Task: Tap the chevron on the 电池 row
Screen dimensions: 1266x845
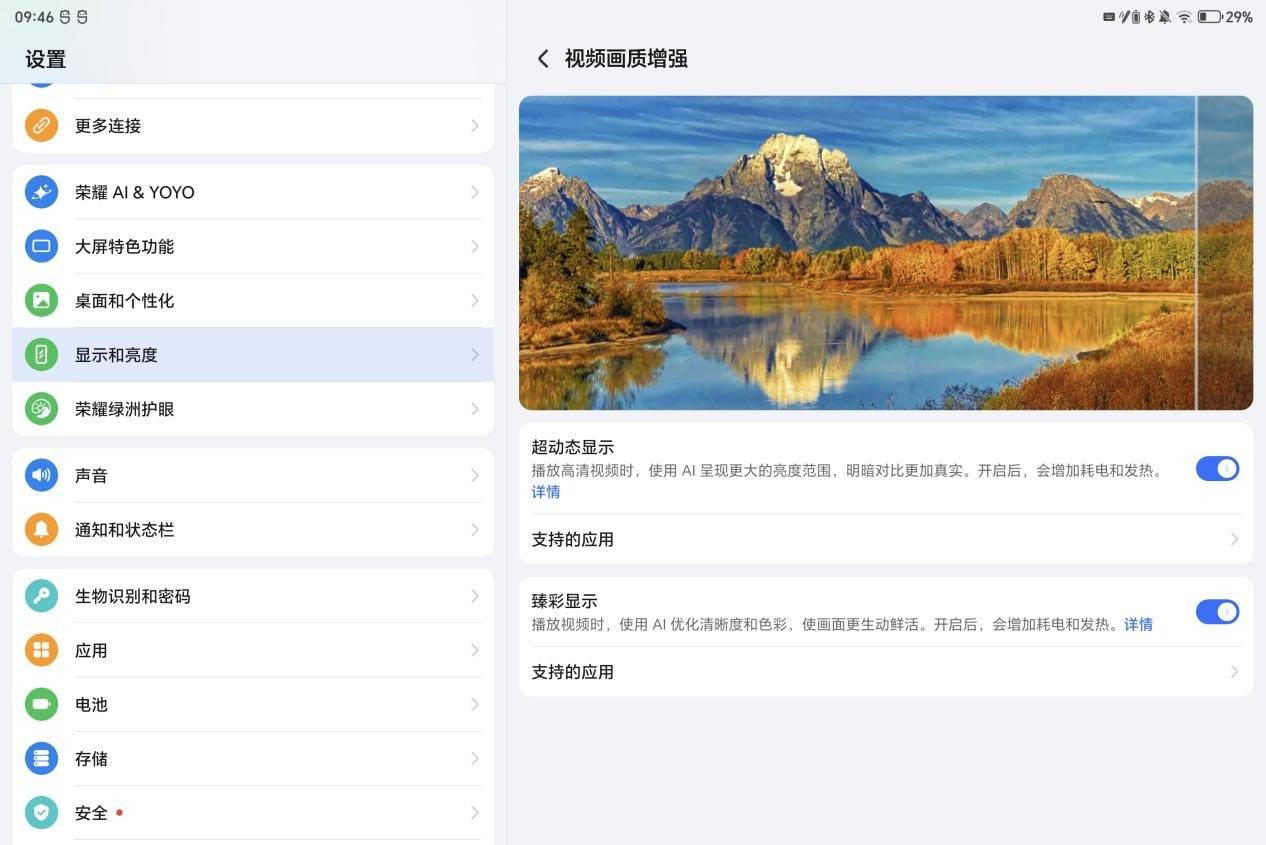Action: tap(475, 704)
